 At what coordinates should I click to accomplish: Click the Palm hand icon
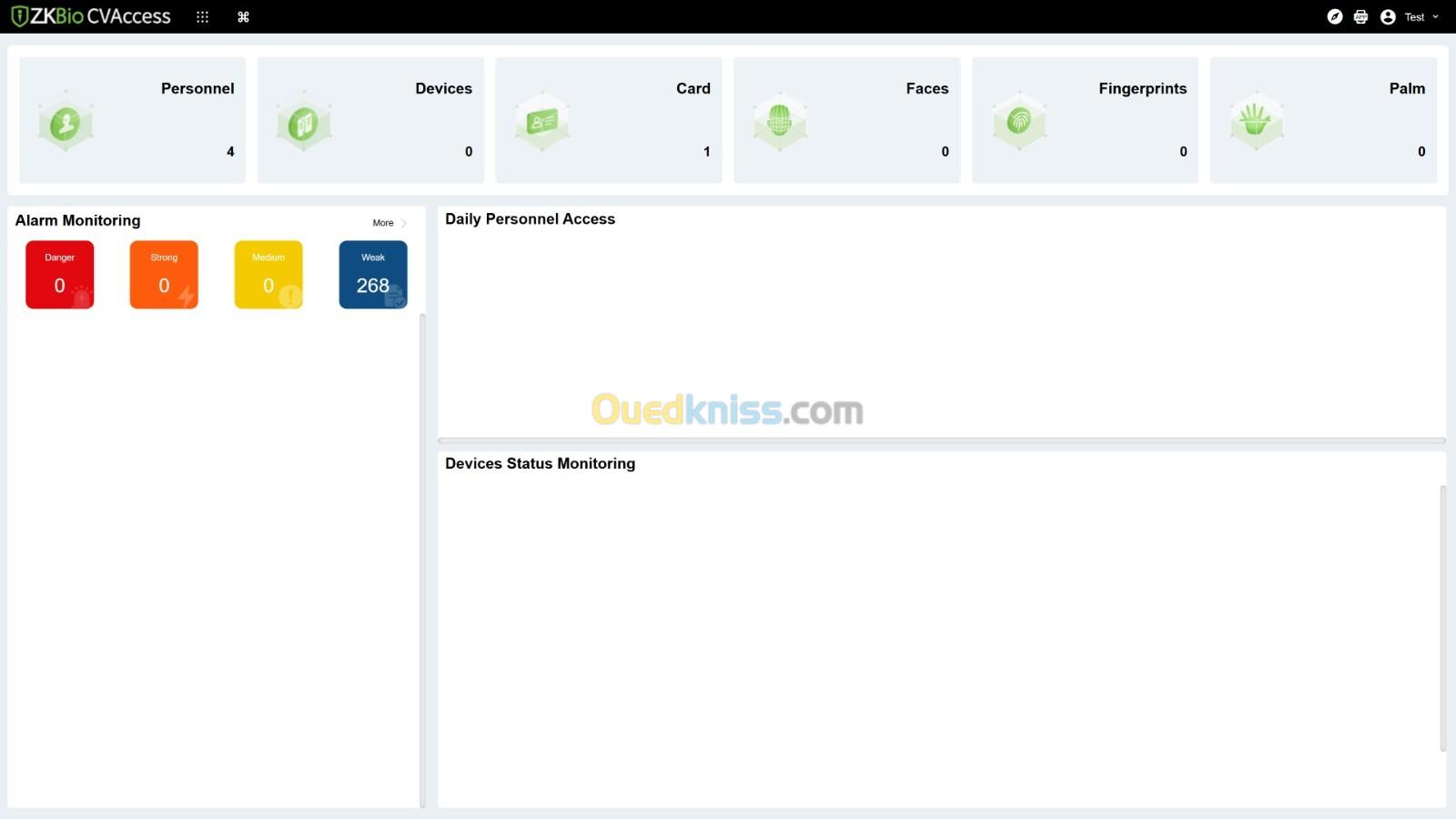tap(1256, 120)
